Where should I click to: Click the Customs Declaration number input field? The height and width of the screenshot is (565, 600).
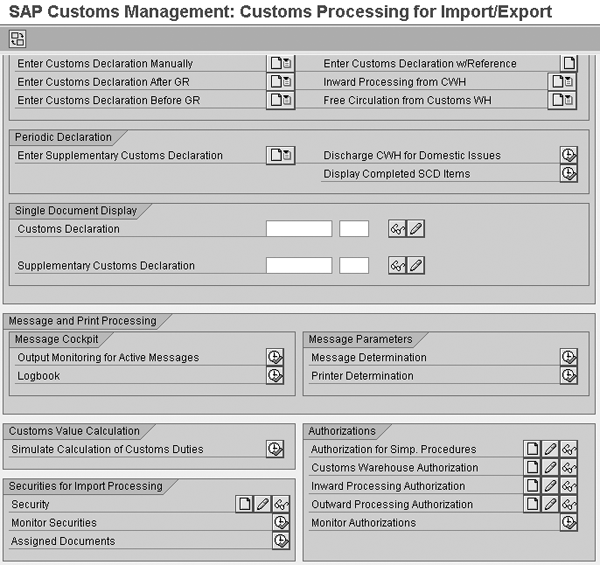tap(299, 229)
